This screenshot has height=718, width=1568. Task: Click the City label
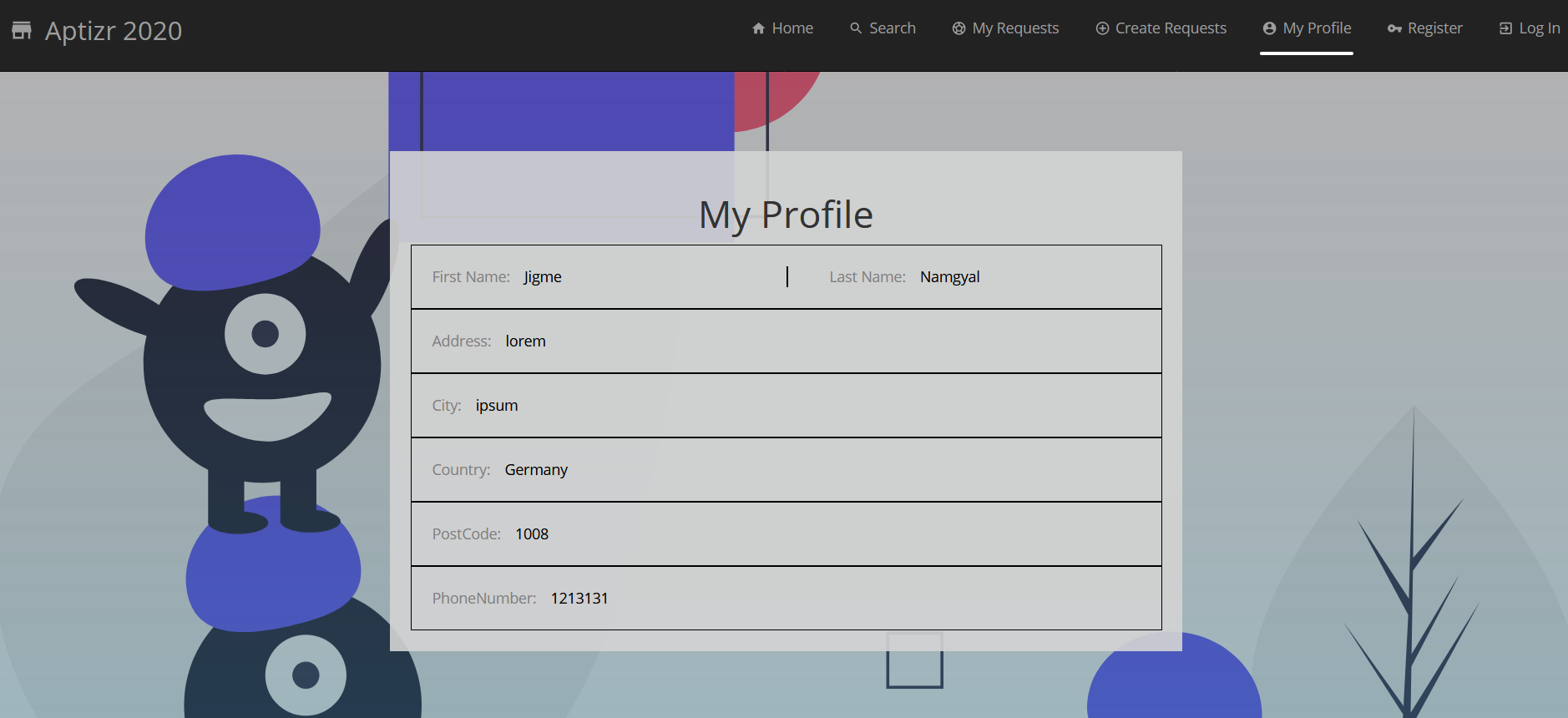click(x=447, y=406)
